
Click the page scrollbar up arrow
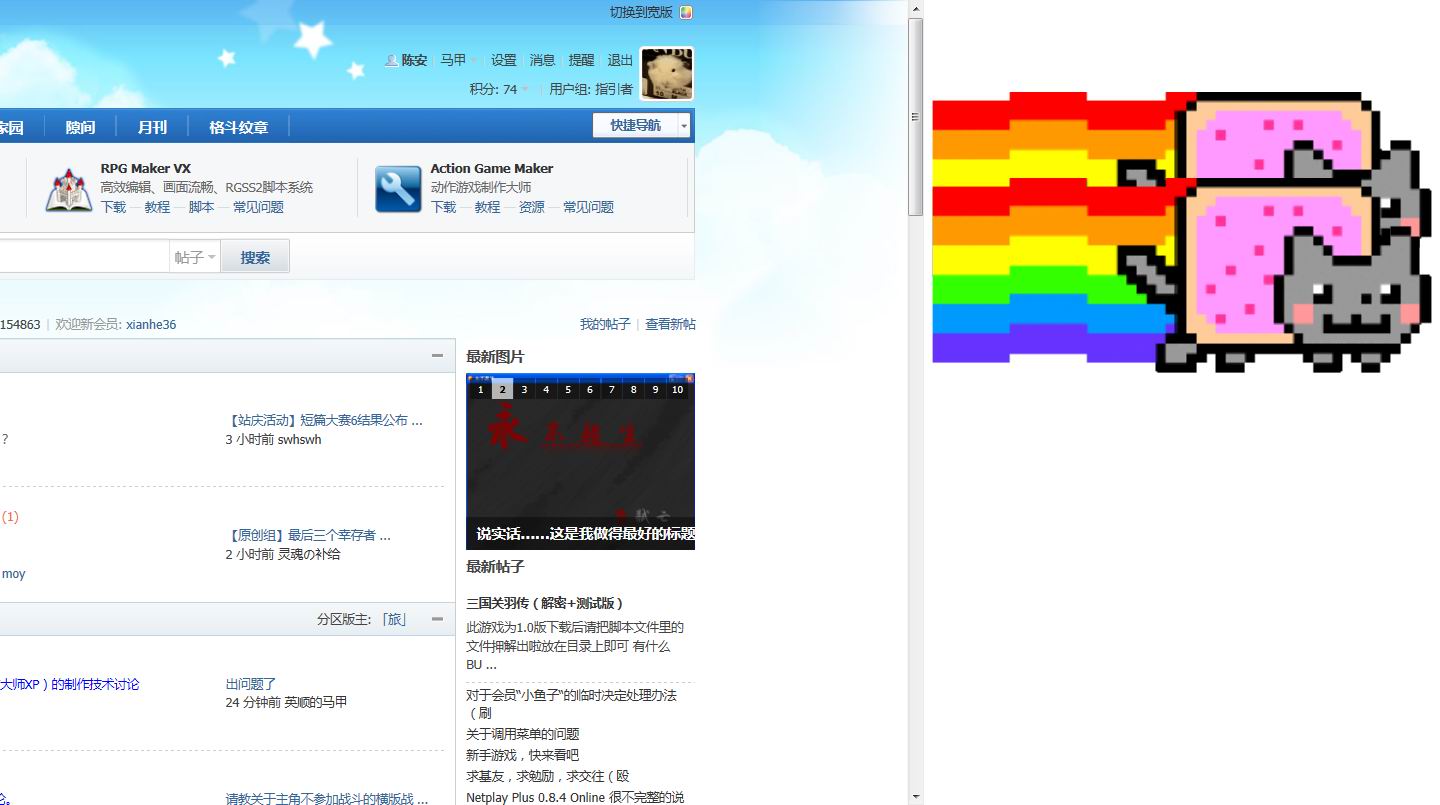pos(915,8)
